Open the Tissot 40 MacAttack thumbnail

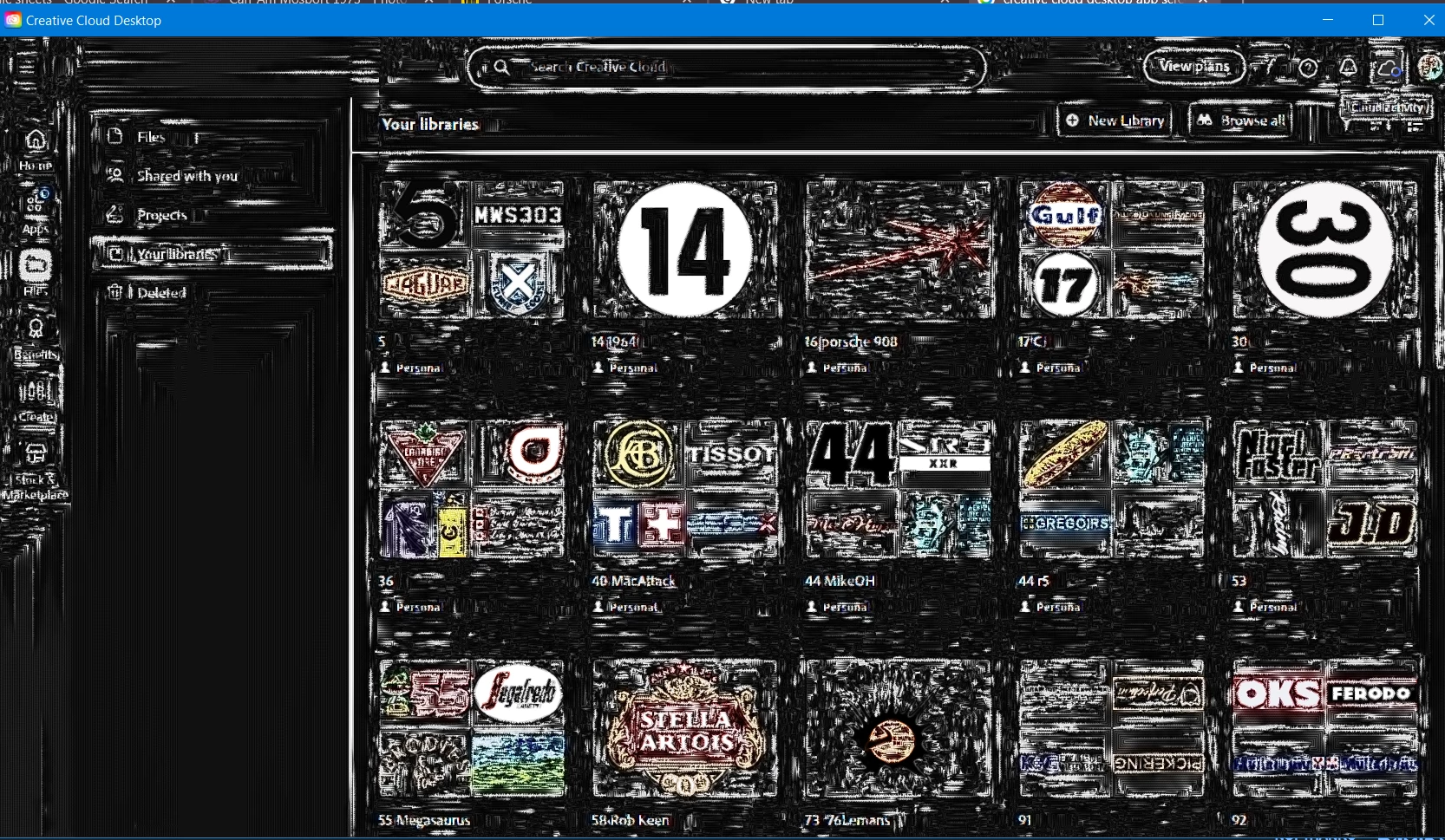(685, 490)
